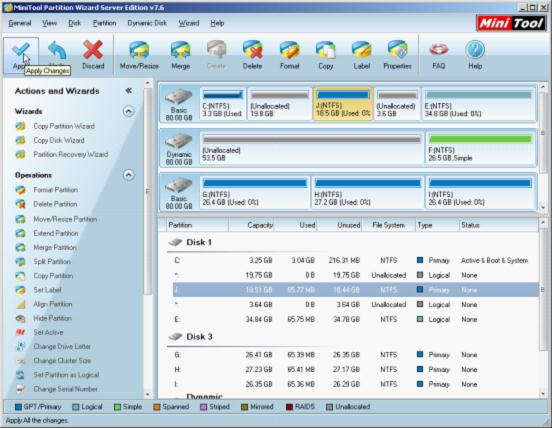This screenshot has width=552, height=428.
Task: Click the Label toolbar icon
Action: pyautogui.click(x=362, y=50)
